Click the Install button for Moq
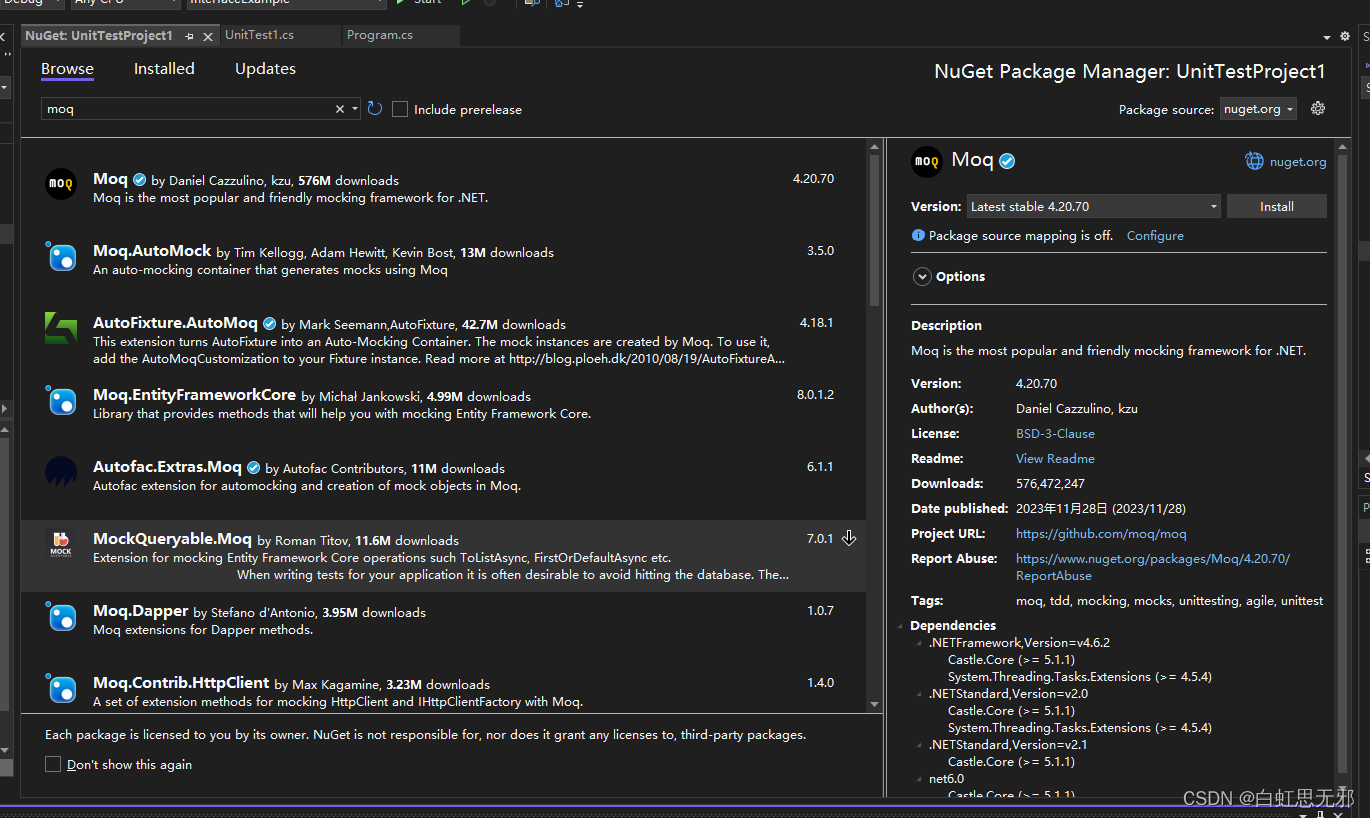The width and height of the screenshot is (1370, 818). [1277, 207]
